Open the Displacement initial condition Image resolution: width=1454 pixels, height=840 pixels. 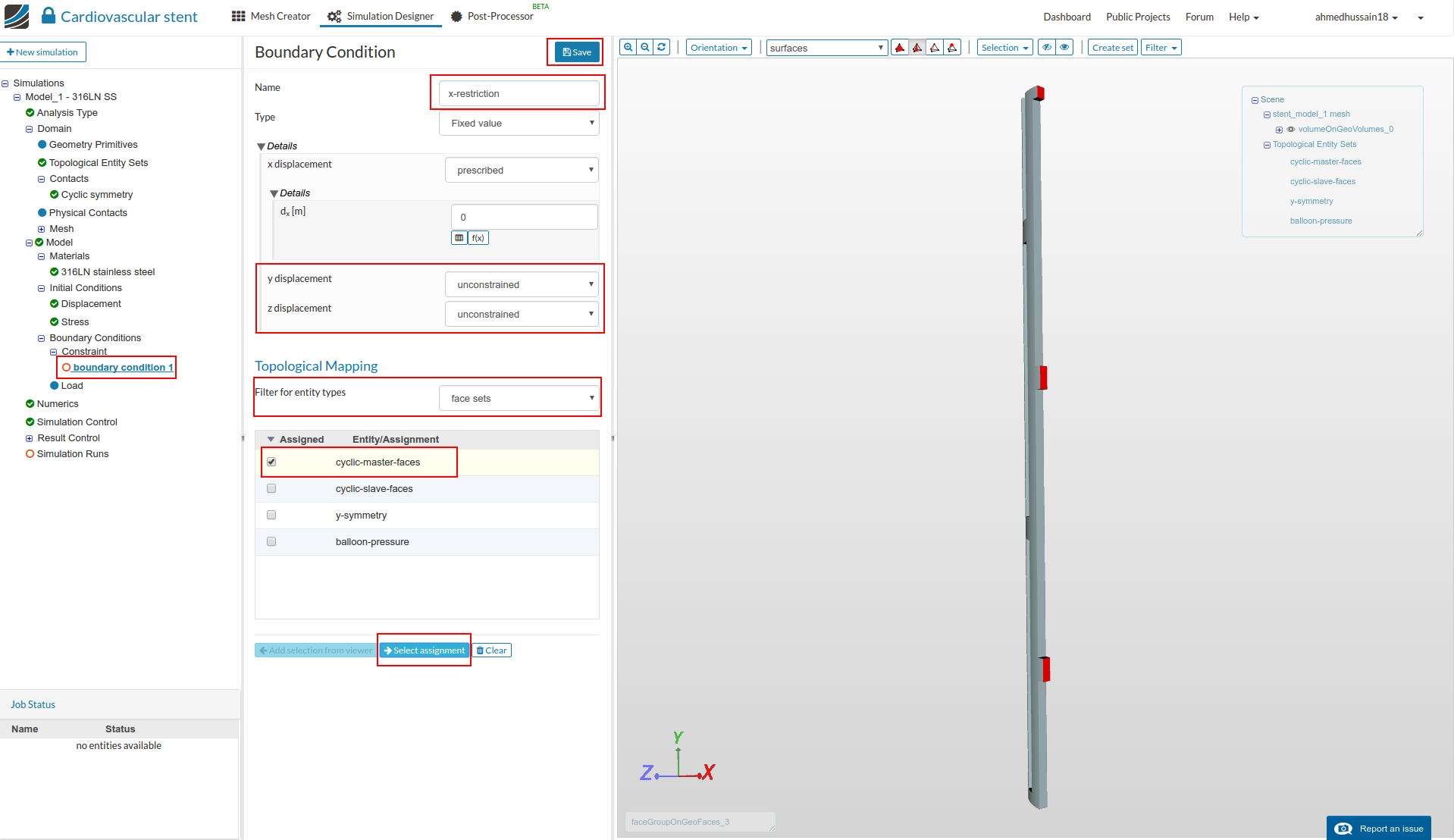coord(86,304)
